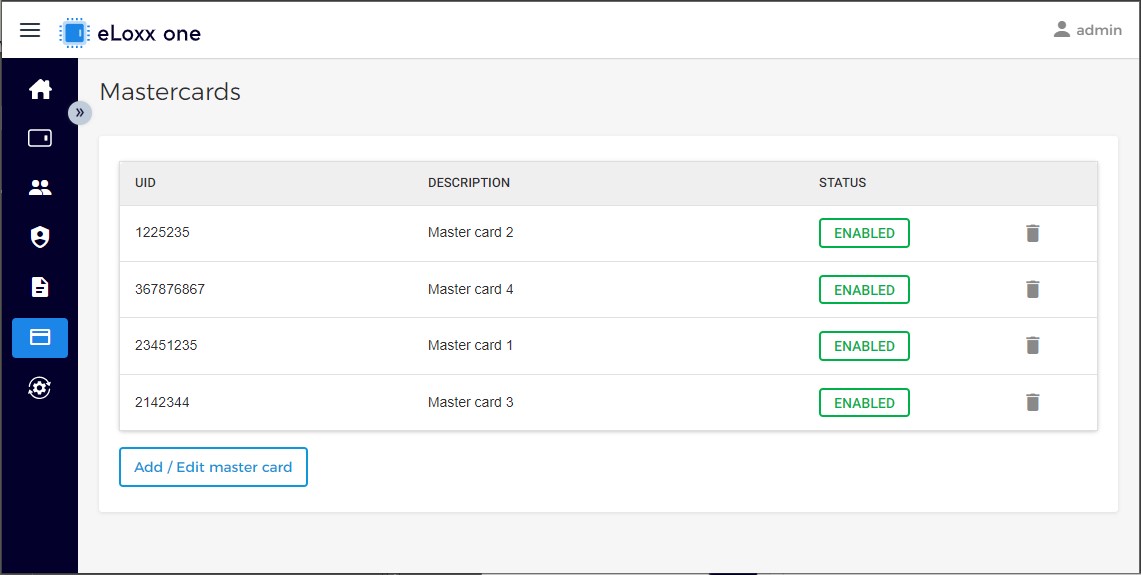Open the document log sidebar icon

40,288
